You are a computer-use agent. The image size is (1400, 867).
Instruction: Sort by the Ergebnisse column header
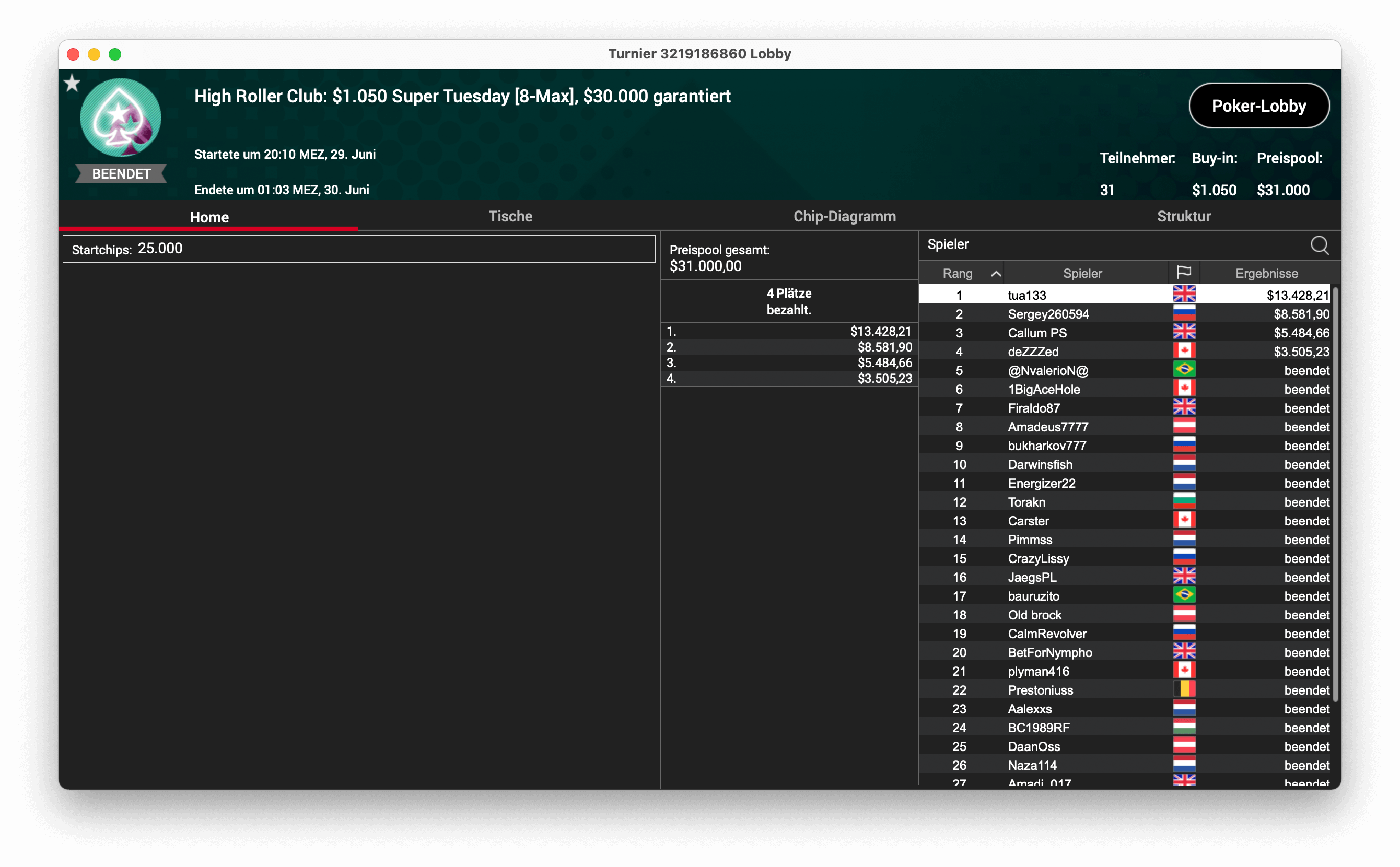(x=1266, y=274)
